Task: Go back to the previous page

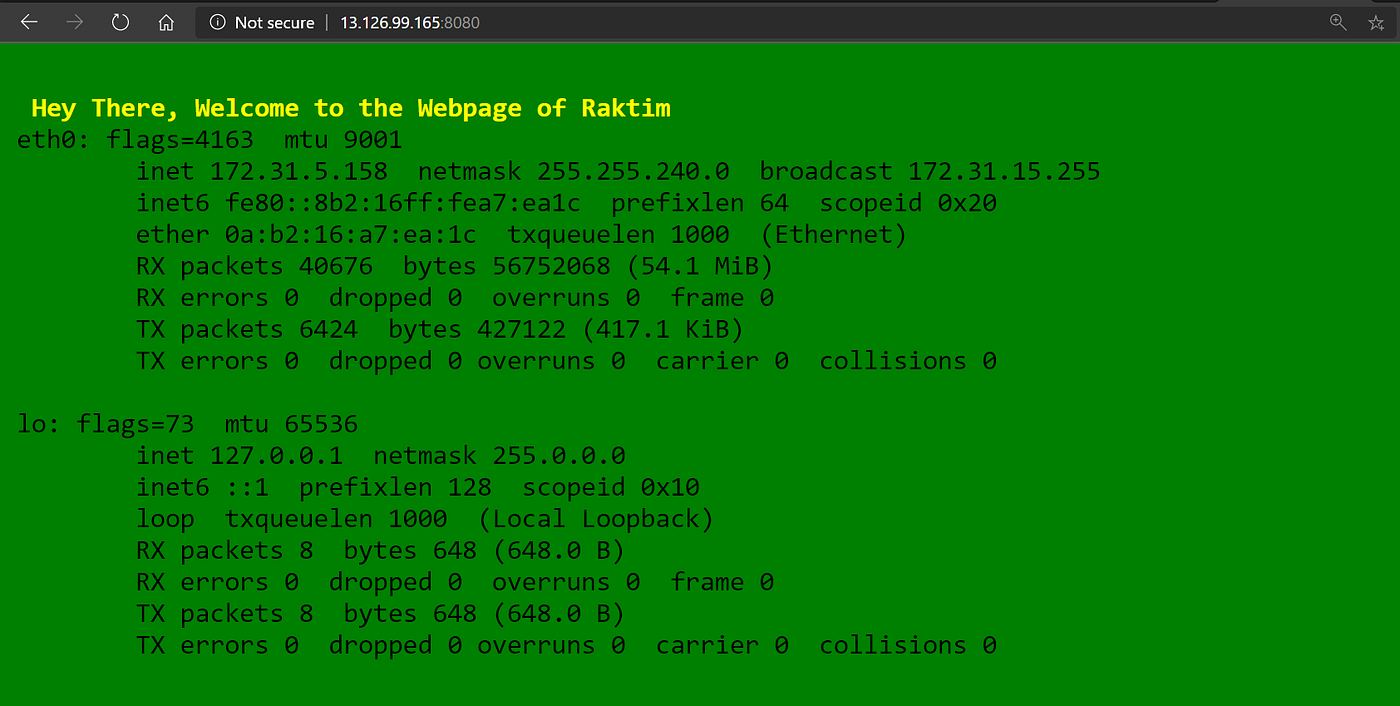Action: tap(28, 22)
